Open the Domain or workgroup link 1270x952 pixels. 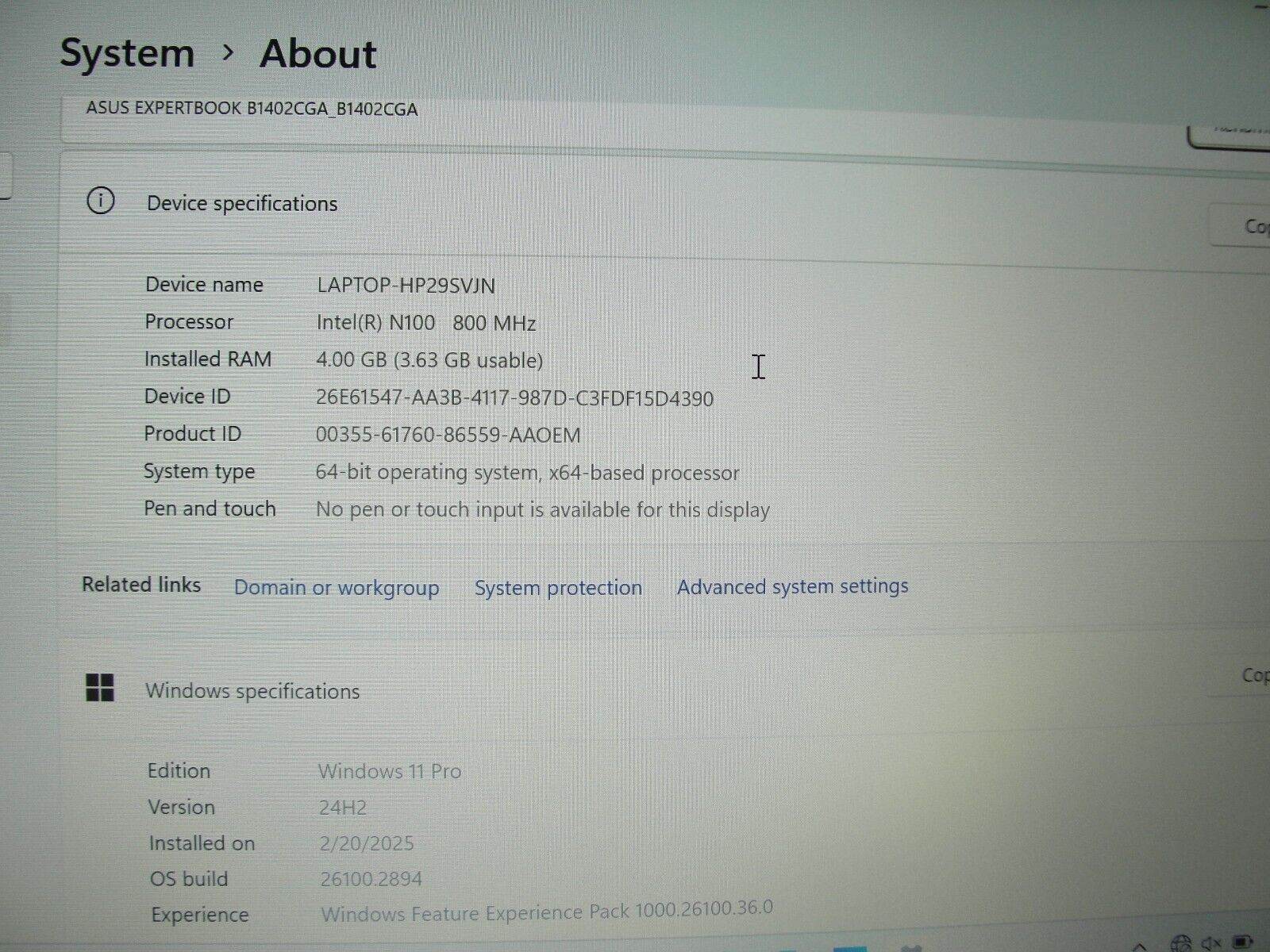[x=337, y=587]
